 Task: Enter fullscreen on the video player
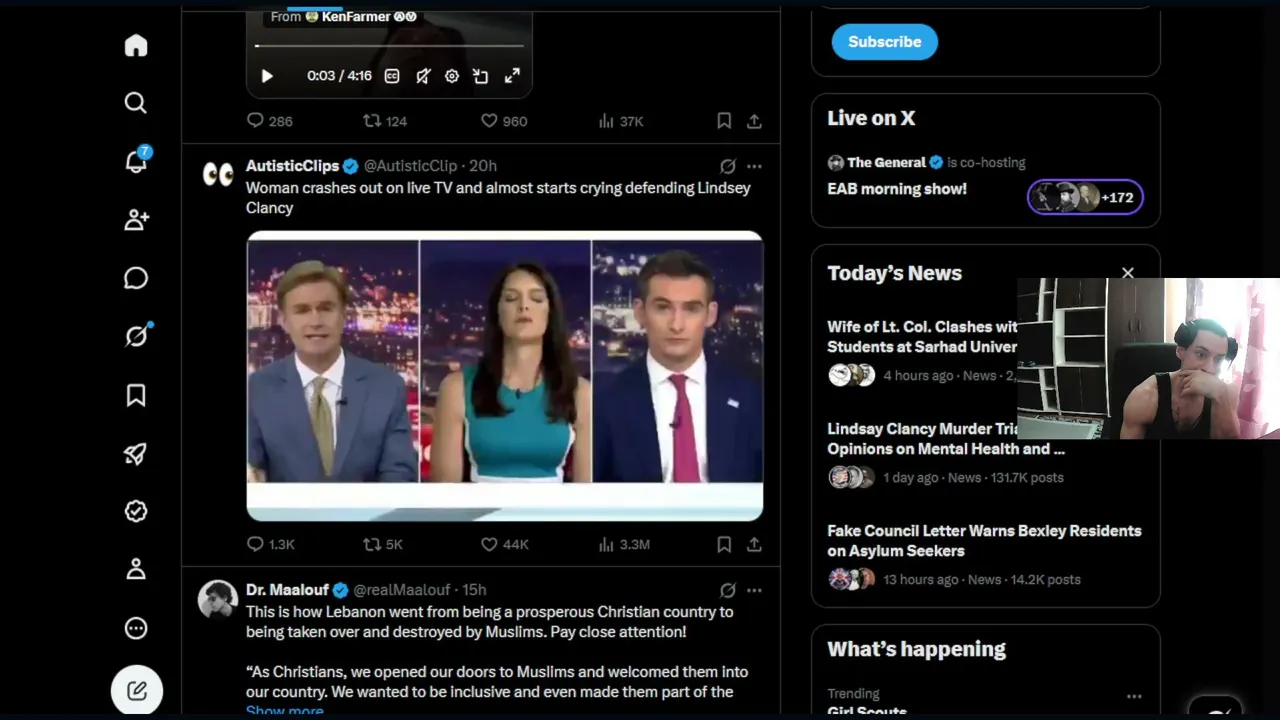512,76
